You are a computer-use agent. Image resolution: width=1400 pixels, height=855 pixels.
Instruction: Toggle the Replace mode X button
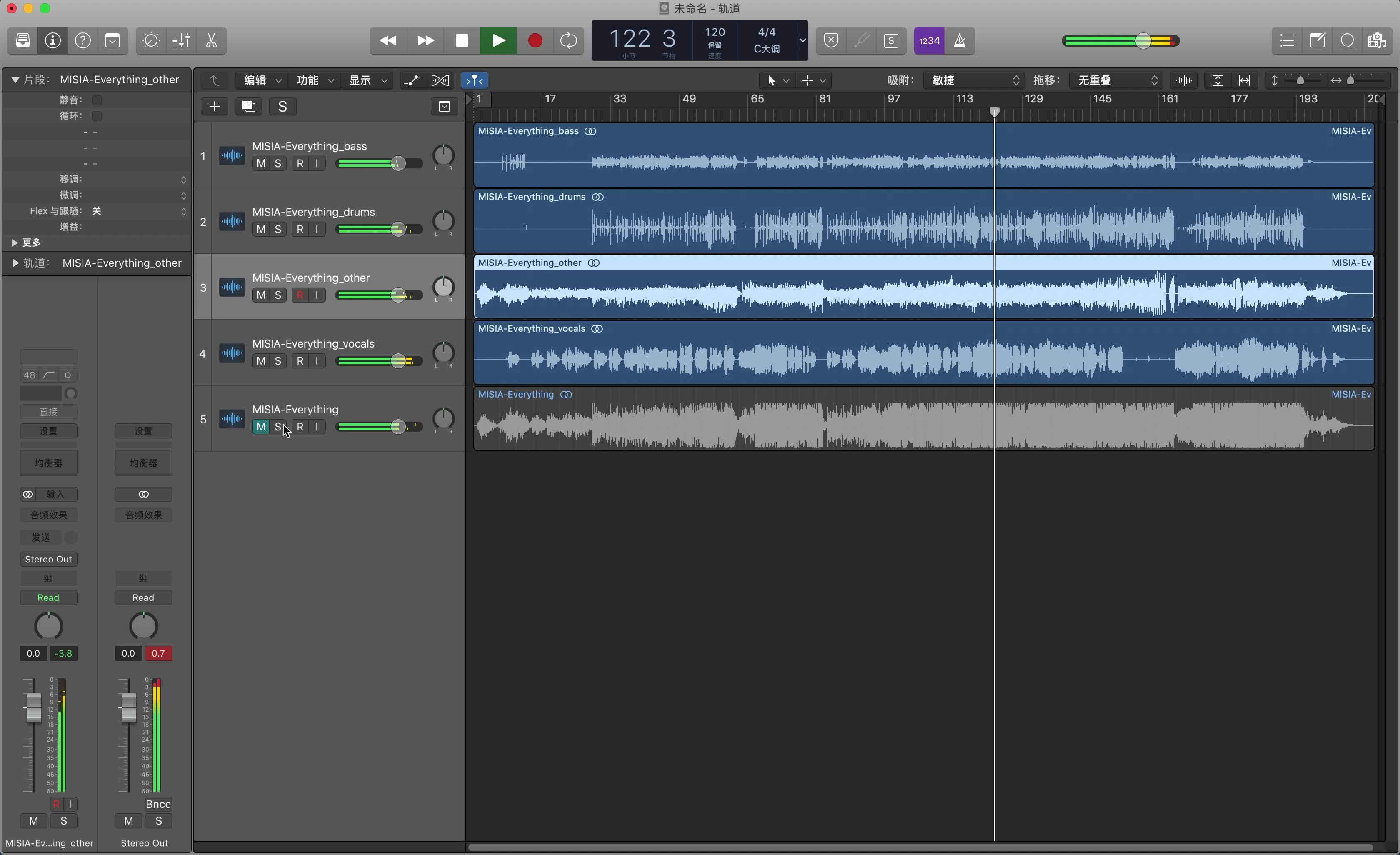pyautogui.click(x=831, y=40)
